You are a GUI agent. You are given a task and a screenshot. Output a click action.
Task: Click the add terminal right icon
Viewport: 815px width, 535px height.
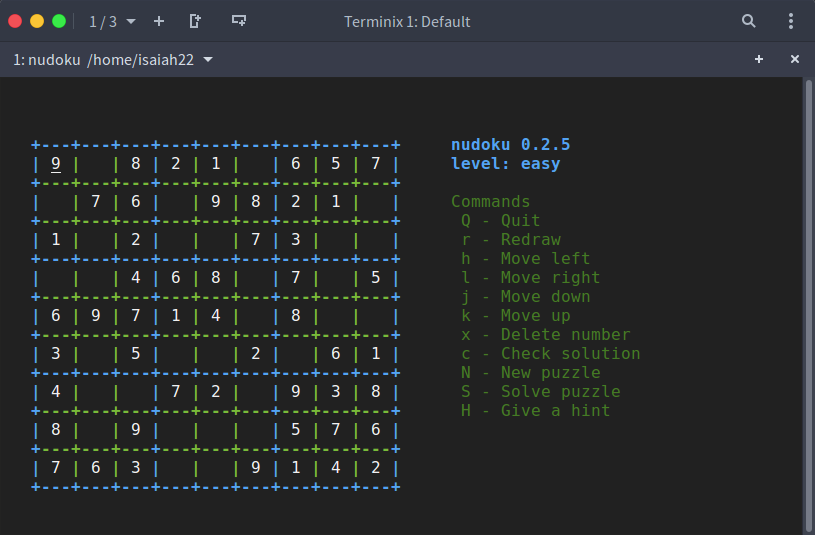point(195,21)
